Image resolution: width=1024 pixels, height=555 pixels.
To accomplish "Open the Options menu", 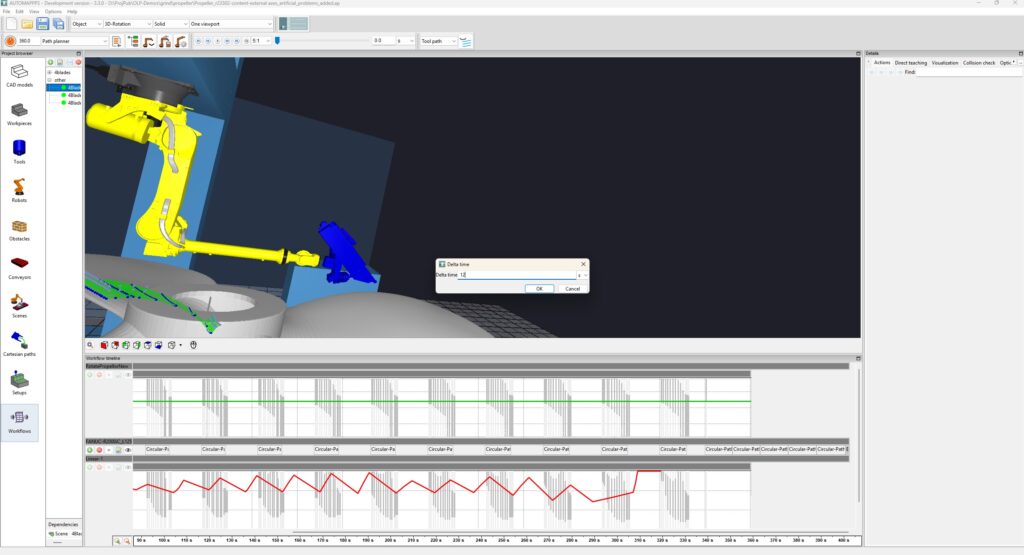I will [53, 12].
